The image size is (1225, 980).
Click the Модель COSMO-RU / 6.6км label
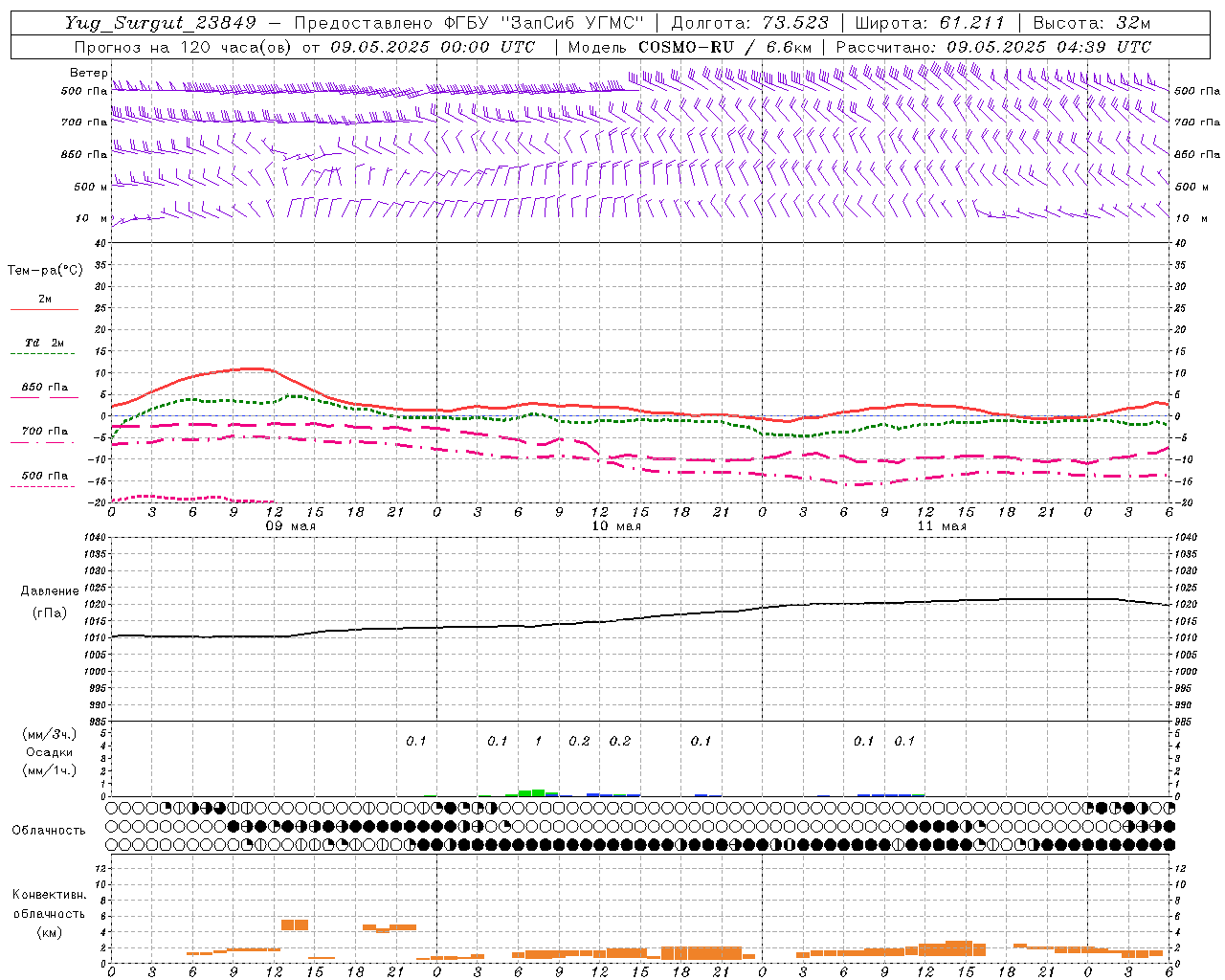690,47
